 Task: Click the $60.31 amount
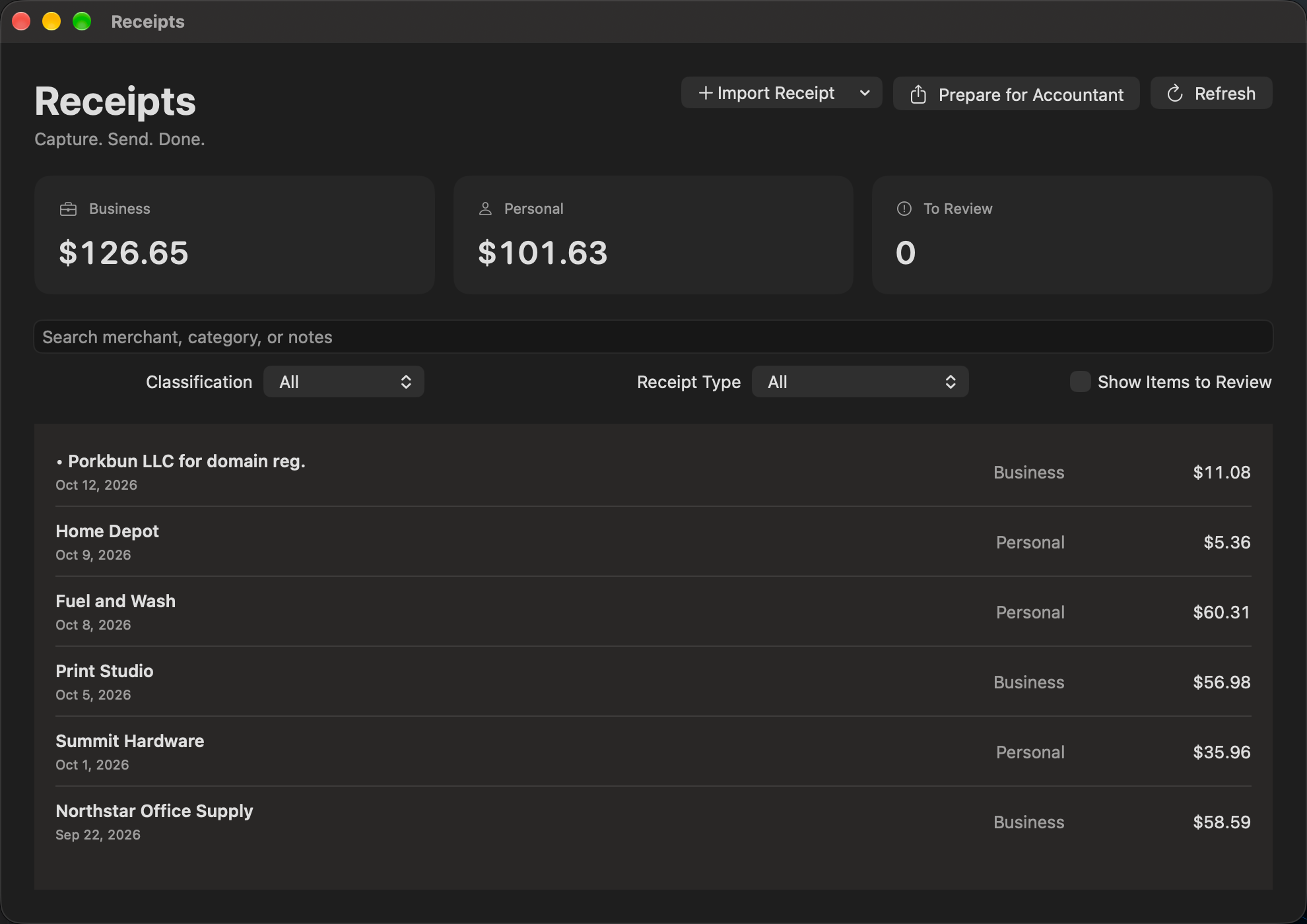(1222, 612)
